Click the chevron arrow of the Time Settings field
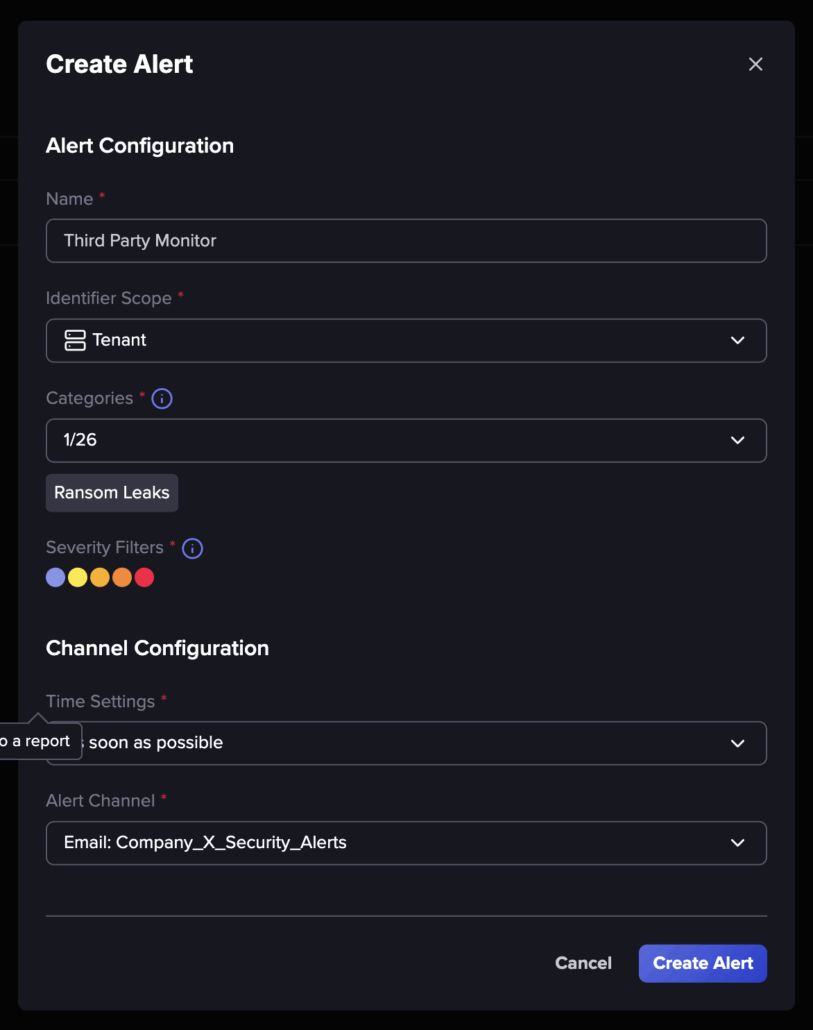 (x=738, y=743)
